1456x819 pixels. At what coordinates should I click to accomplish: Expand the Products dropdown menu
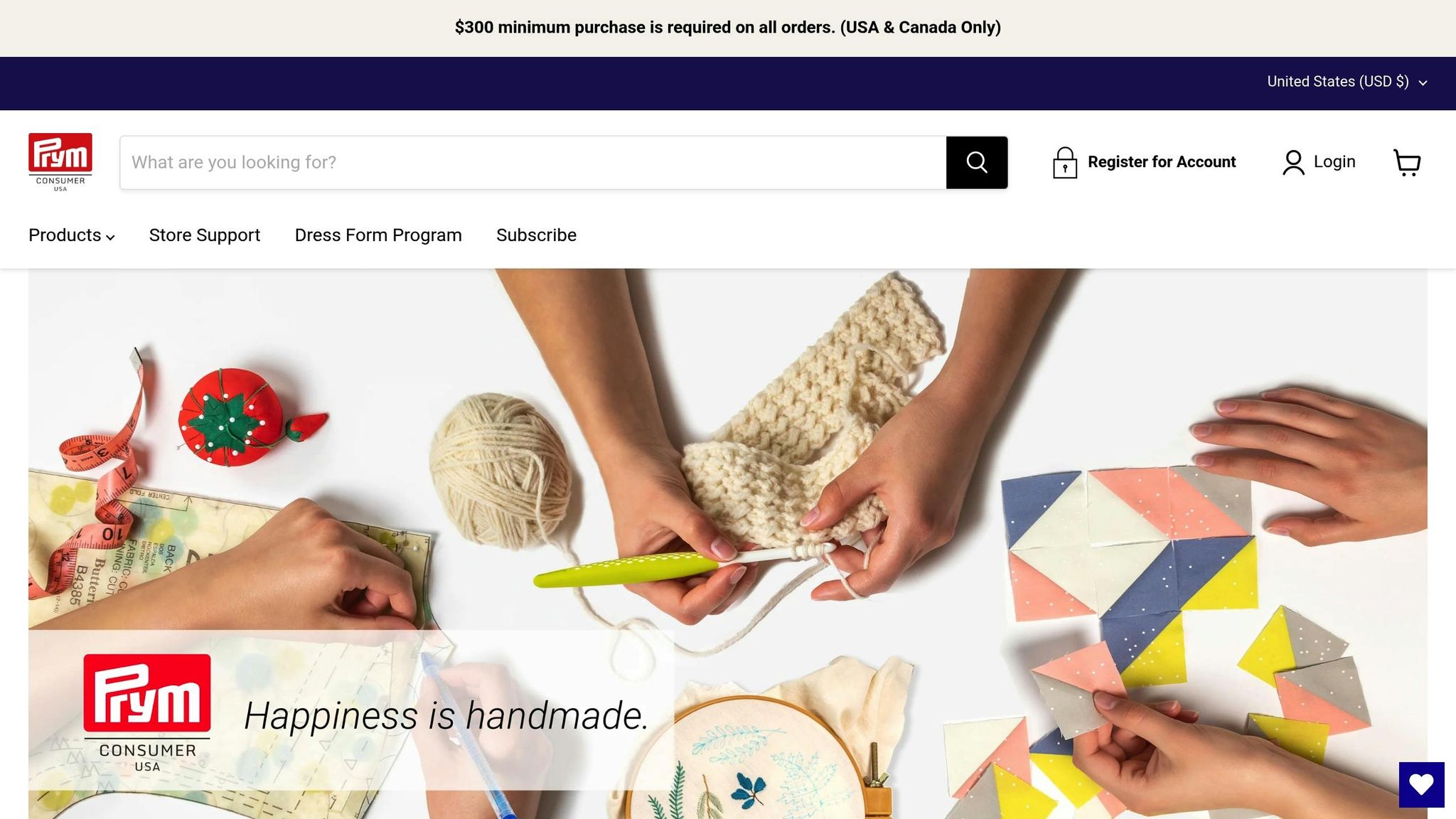[x=71, y=235]
